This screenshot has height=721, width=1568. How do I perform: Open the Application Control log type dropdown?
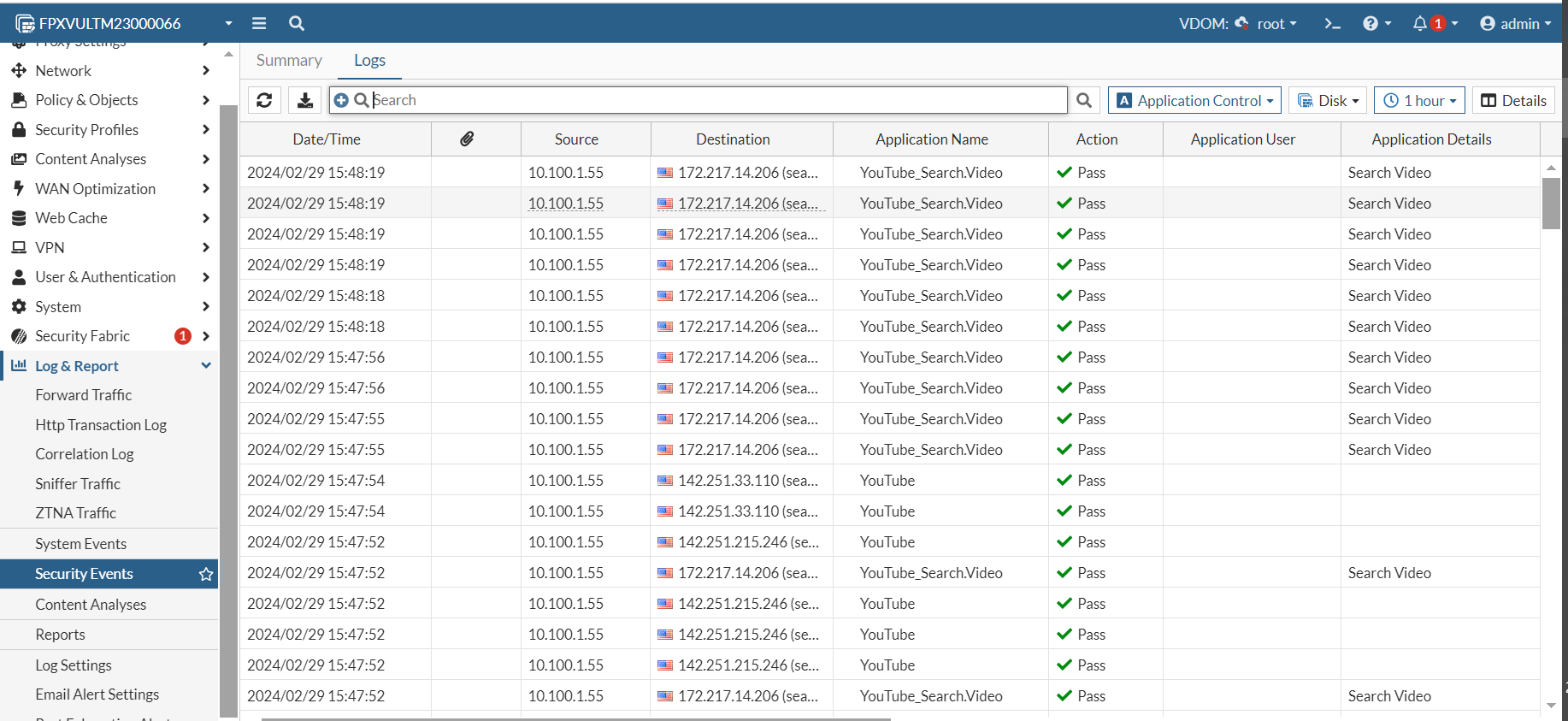(x=1194, y=100)
